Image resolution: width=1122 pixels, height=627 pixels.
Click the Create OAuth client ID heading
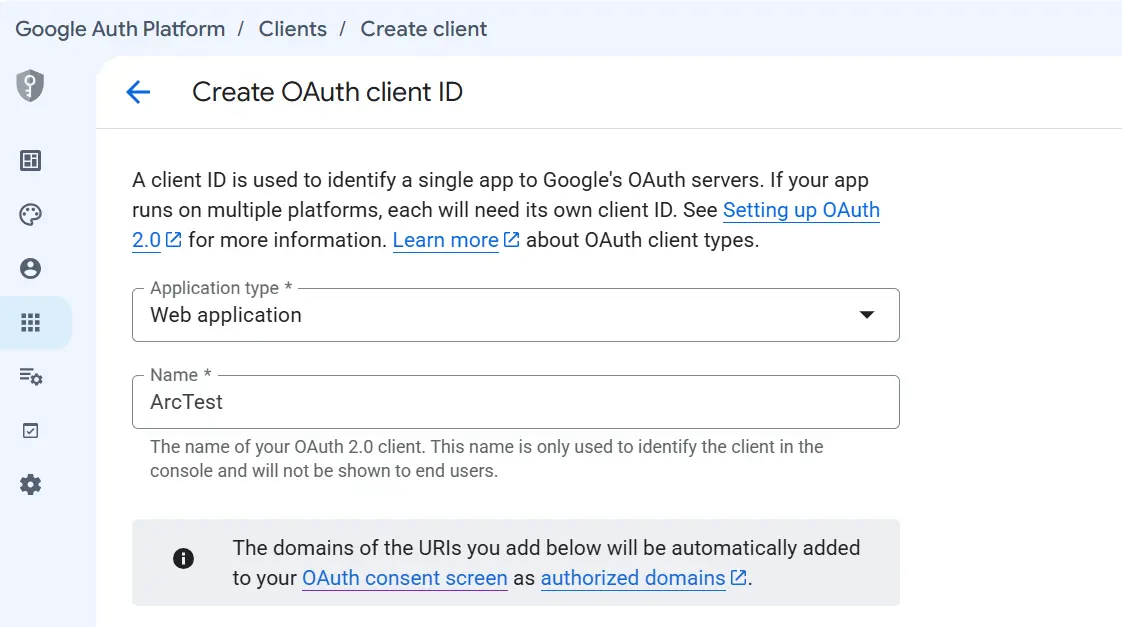point(327,92)
